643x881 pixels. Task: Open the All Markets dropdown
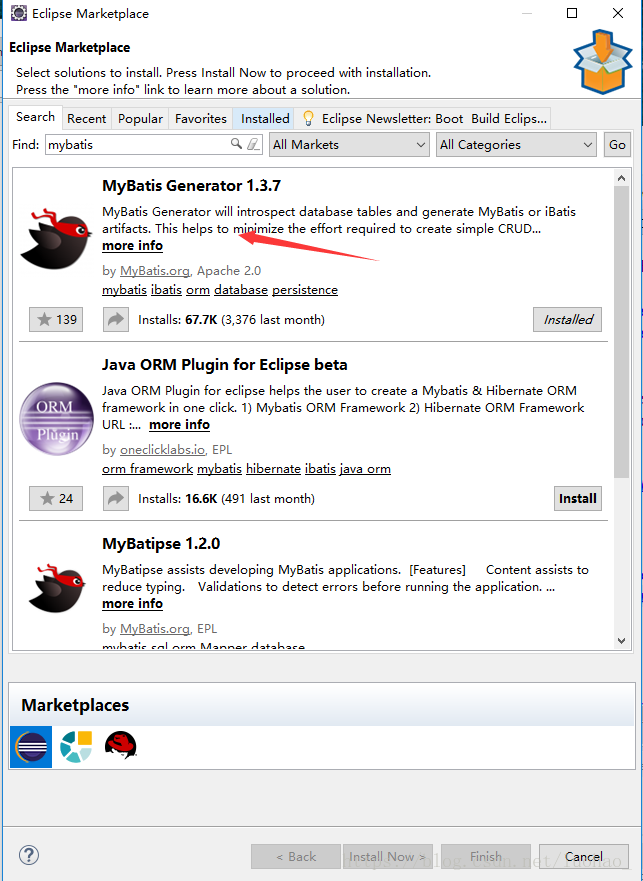tap(349, 145)
